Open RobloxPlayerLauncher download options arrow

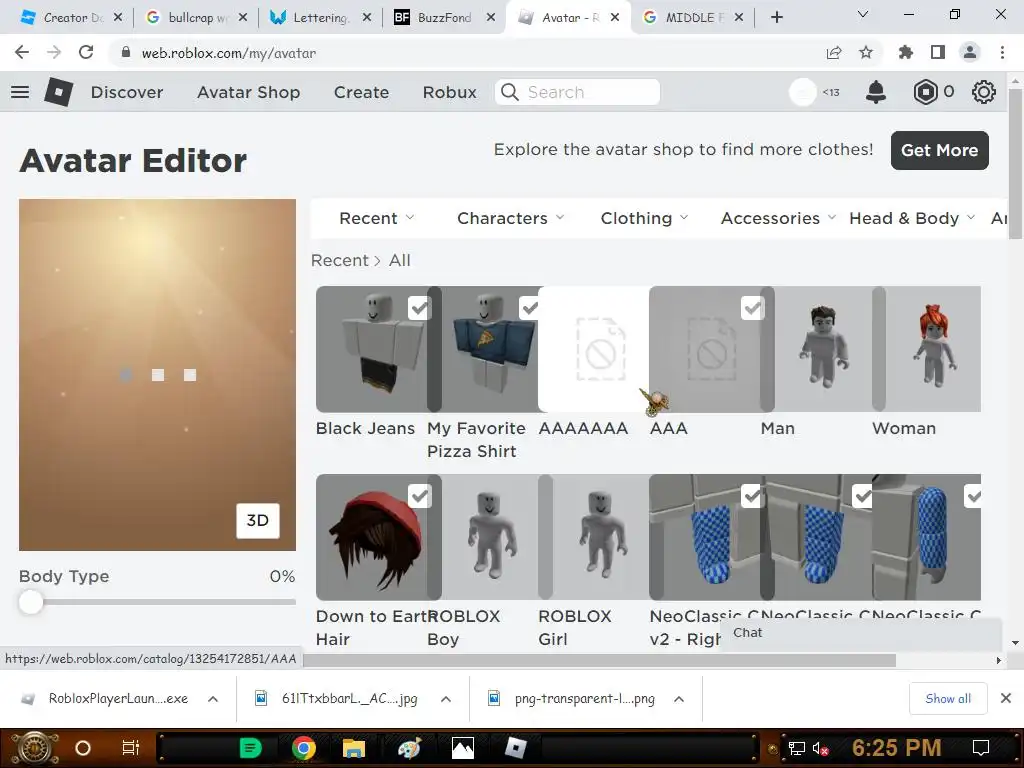[213, 699]
